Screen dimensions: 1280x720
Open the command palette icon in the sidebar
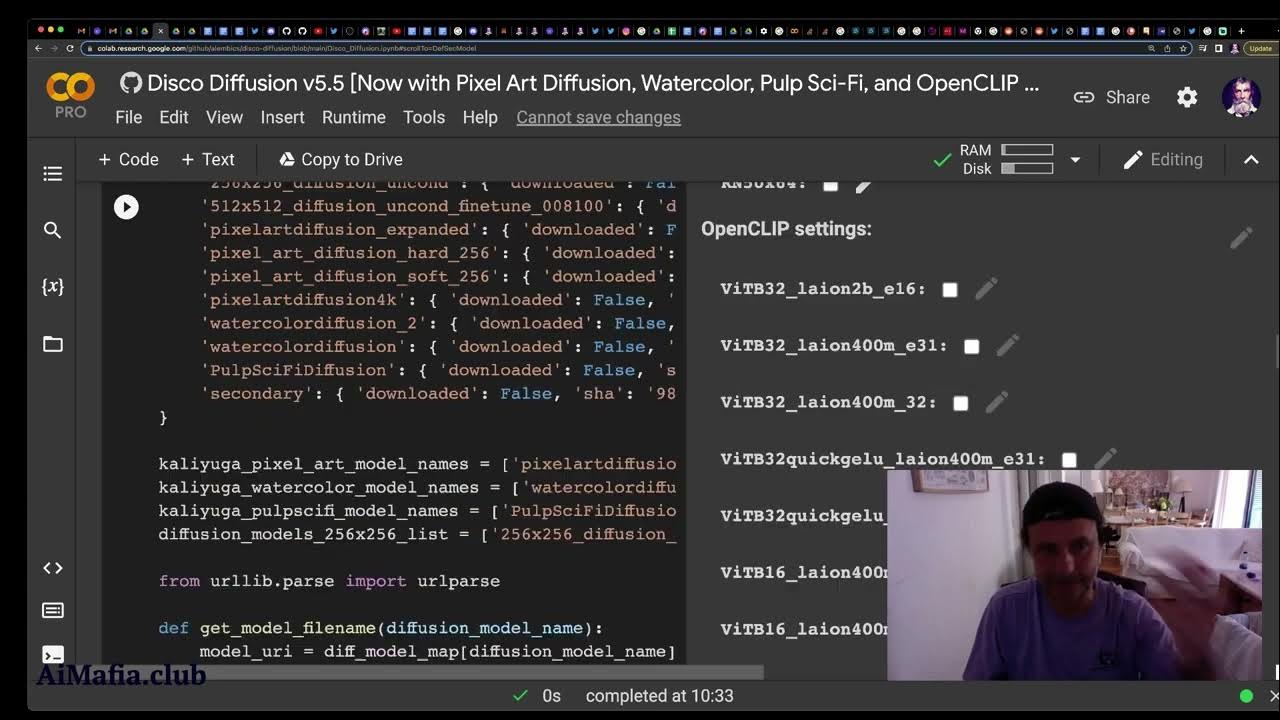click(53, 610)
